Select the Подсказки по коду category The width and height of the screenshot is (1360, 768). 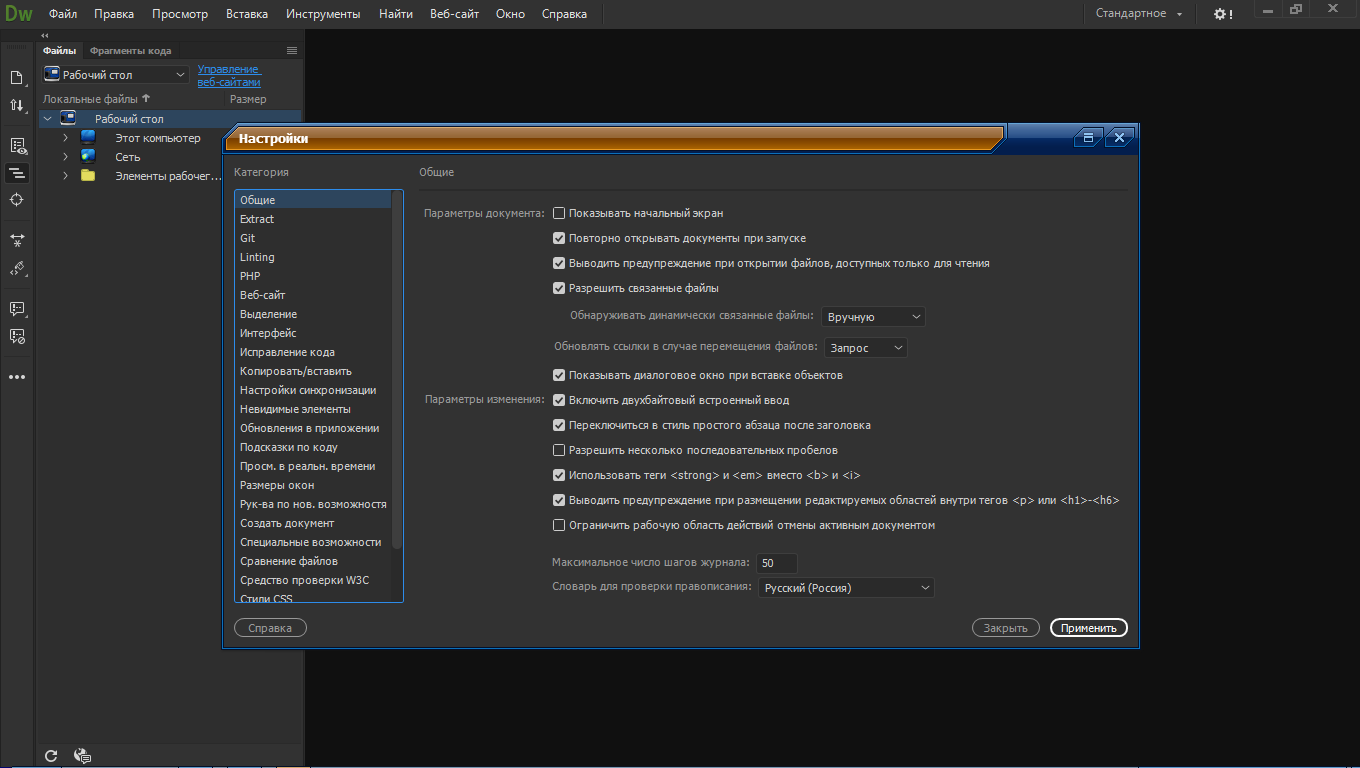(x=313, y=447)
